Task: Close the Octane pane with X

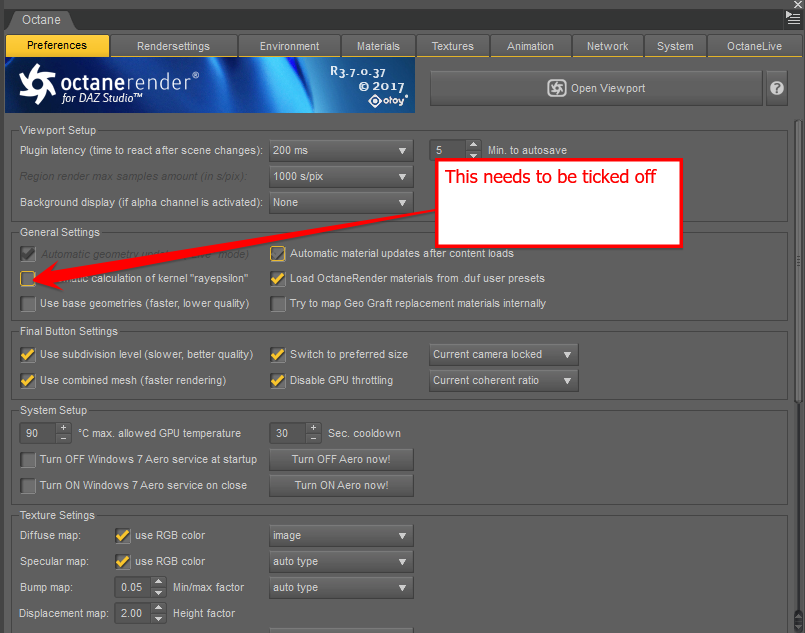Action: coord(797,4)
